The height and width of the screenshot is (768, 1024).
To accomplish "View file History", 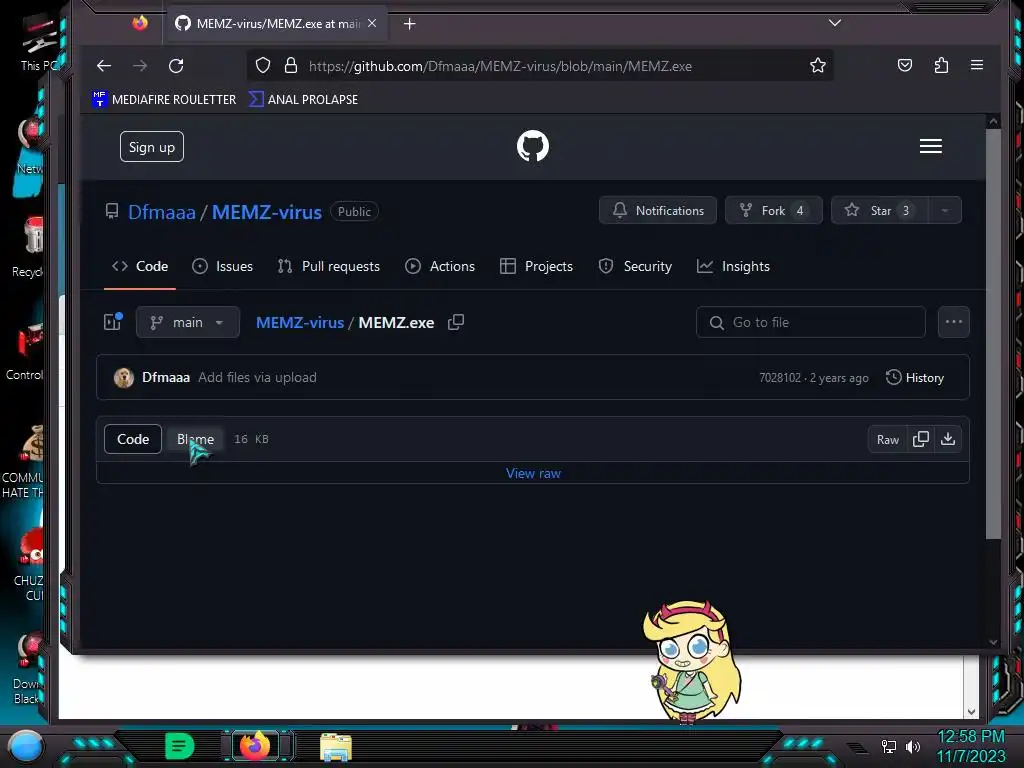I will 915,377.
